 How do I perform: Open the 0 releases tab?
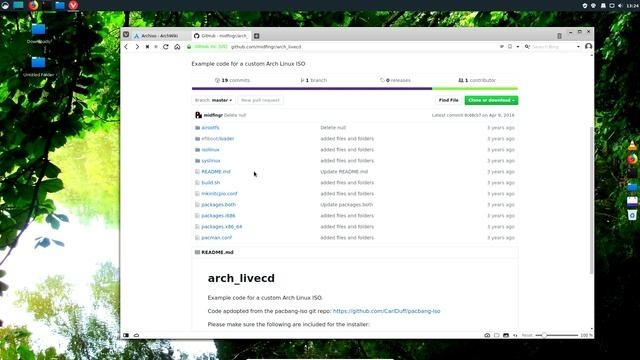(x=395, y=80)
